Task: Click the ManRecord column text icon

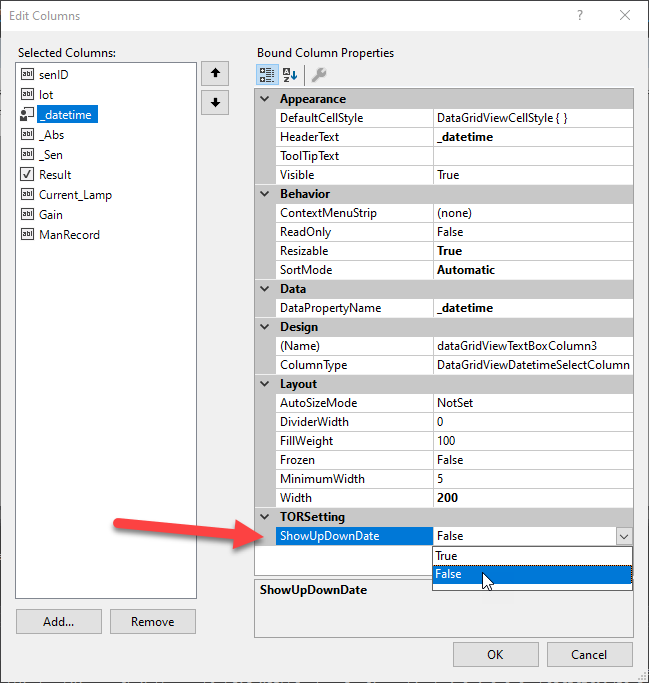Action: coord(27,234)
